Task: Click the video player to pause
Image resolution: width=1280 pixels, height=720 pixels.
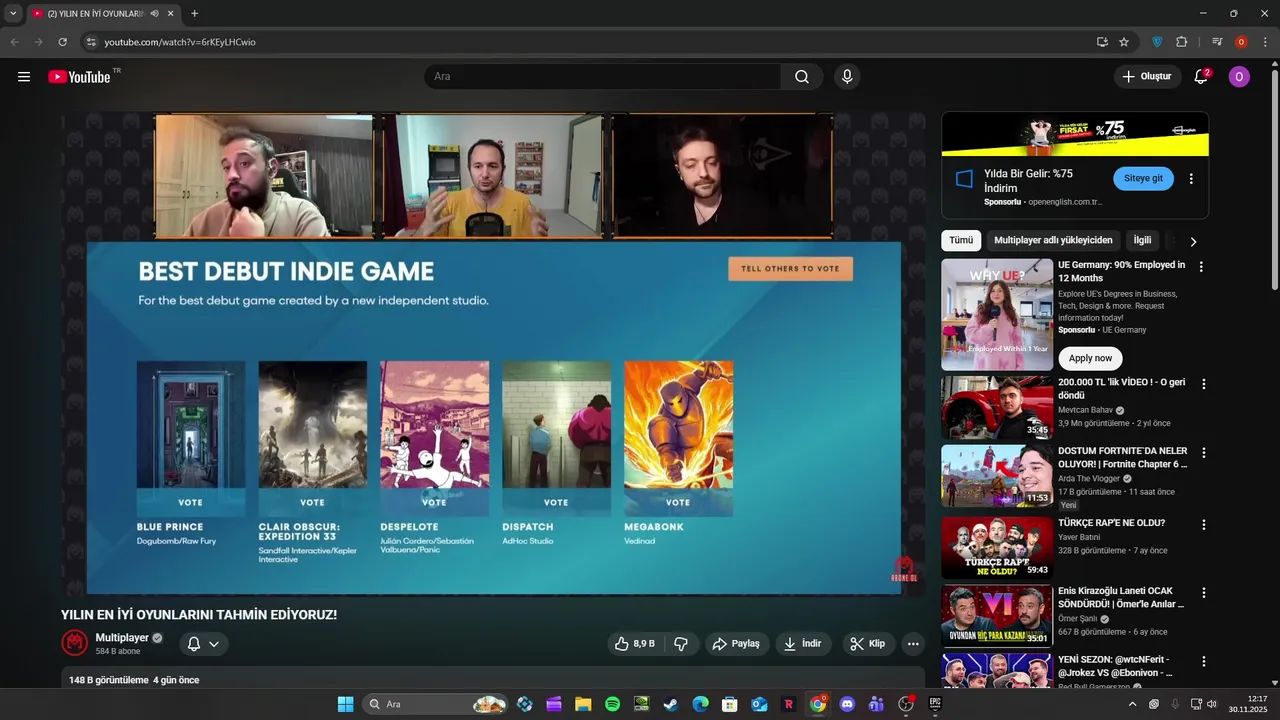Action: [493, 354]
